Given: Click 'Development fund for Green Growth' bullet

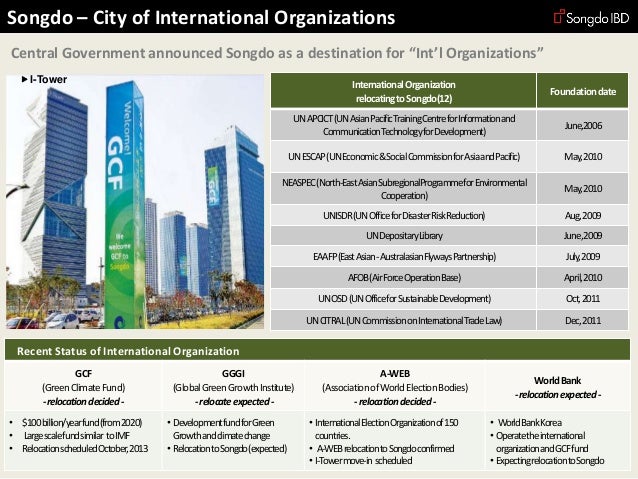Looking at the screenshot, I should pyautogui.click(x=223, y=429).
